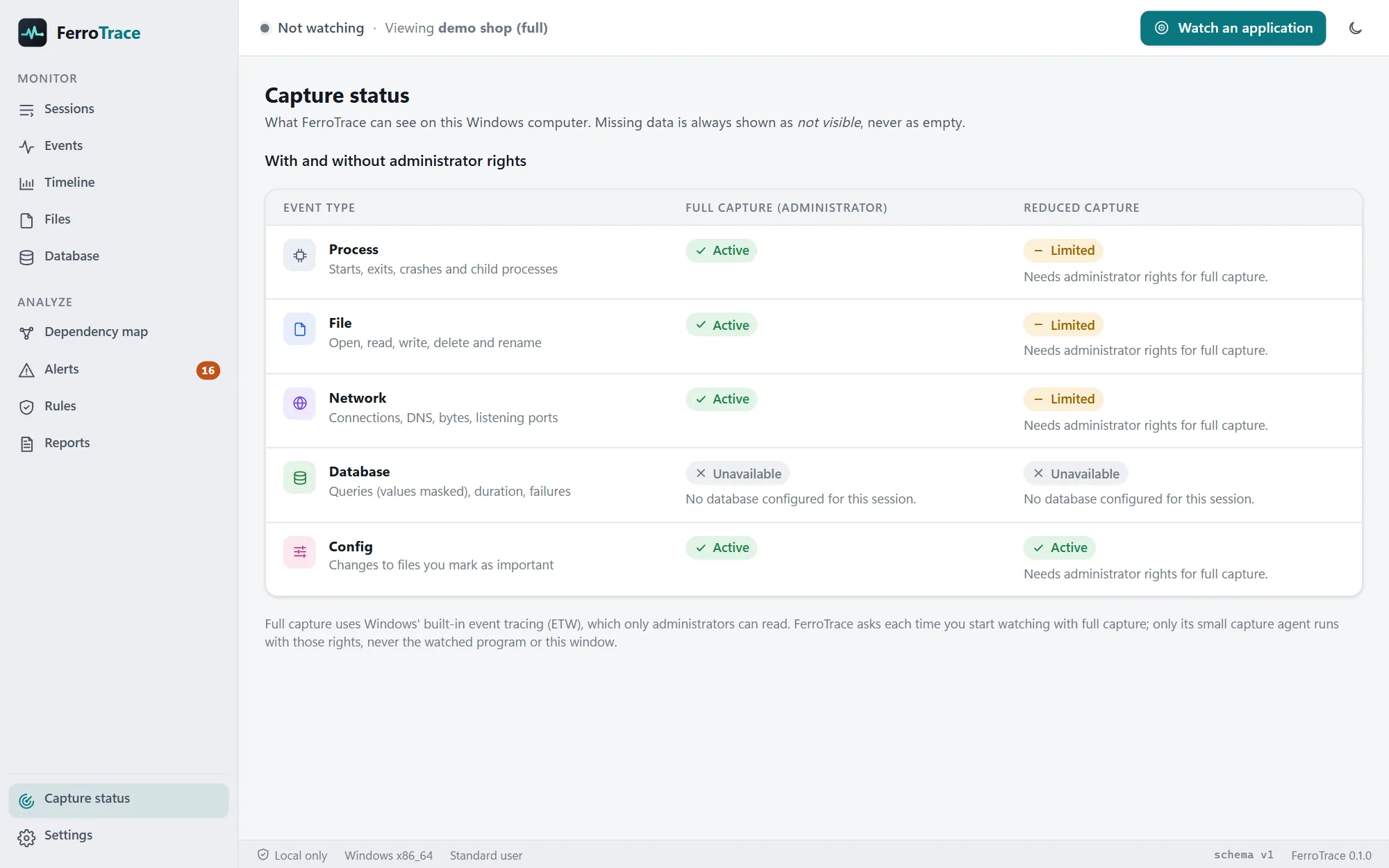Click the Database cylinder icon in sidebar
1389x868 pixels.
pos(26,257)
